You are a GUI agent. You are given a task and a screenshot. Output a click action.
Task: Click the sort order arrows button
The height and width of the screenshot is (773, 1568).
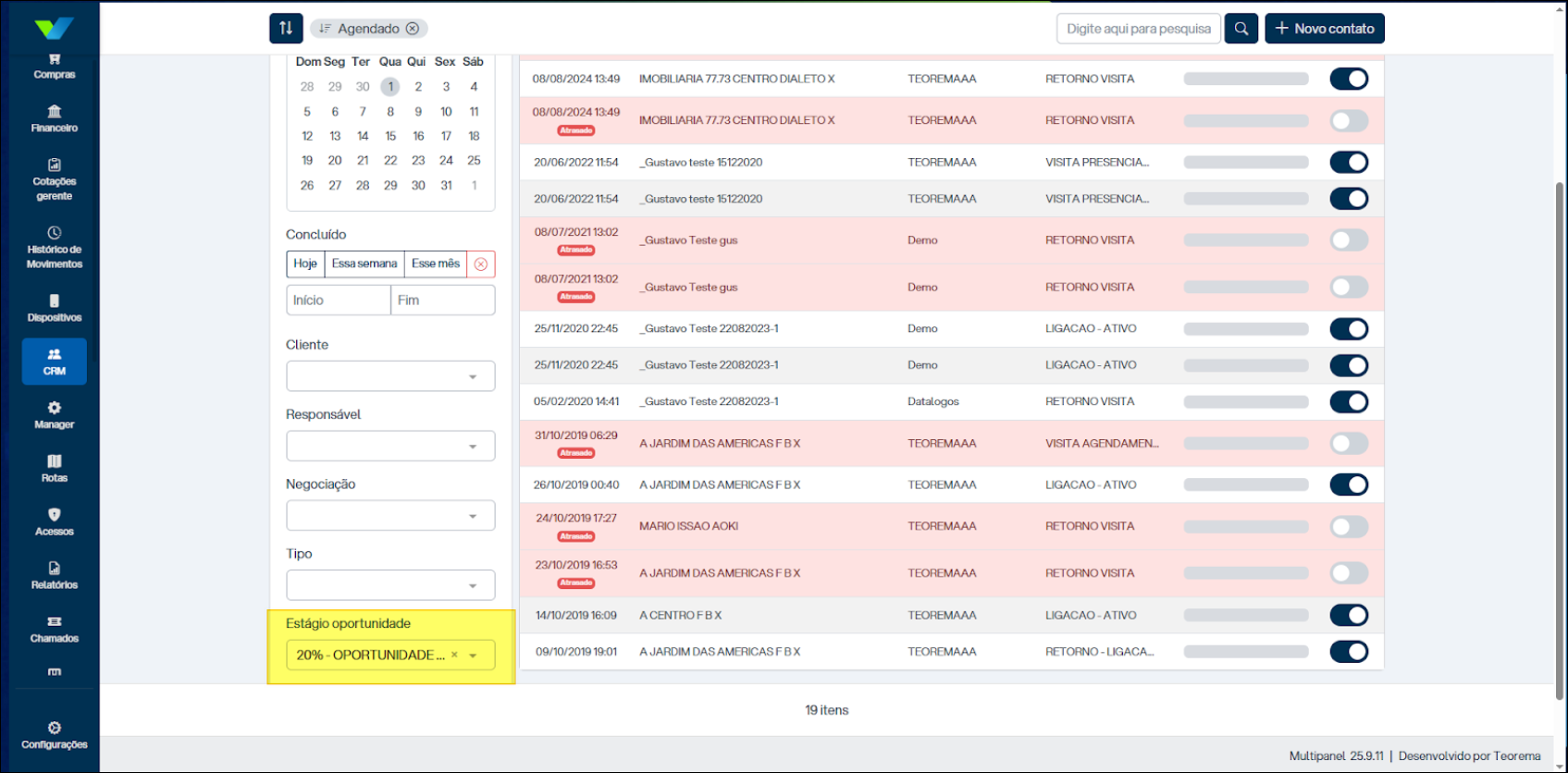[286, 29]
